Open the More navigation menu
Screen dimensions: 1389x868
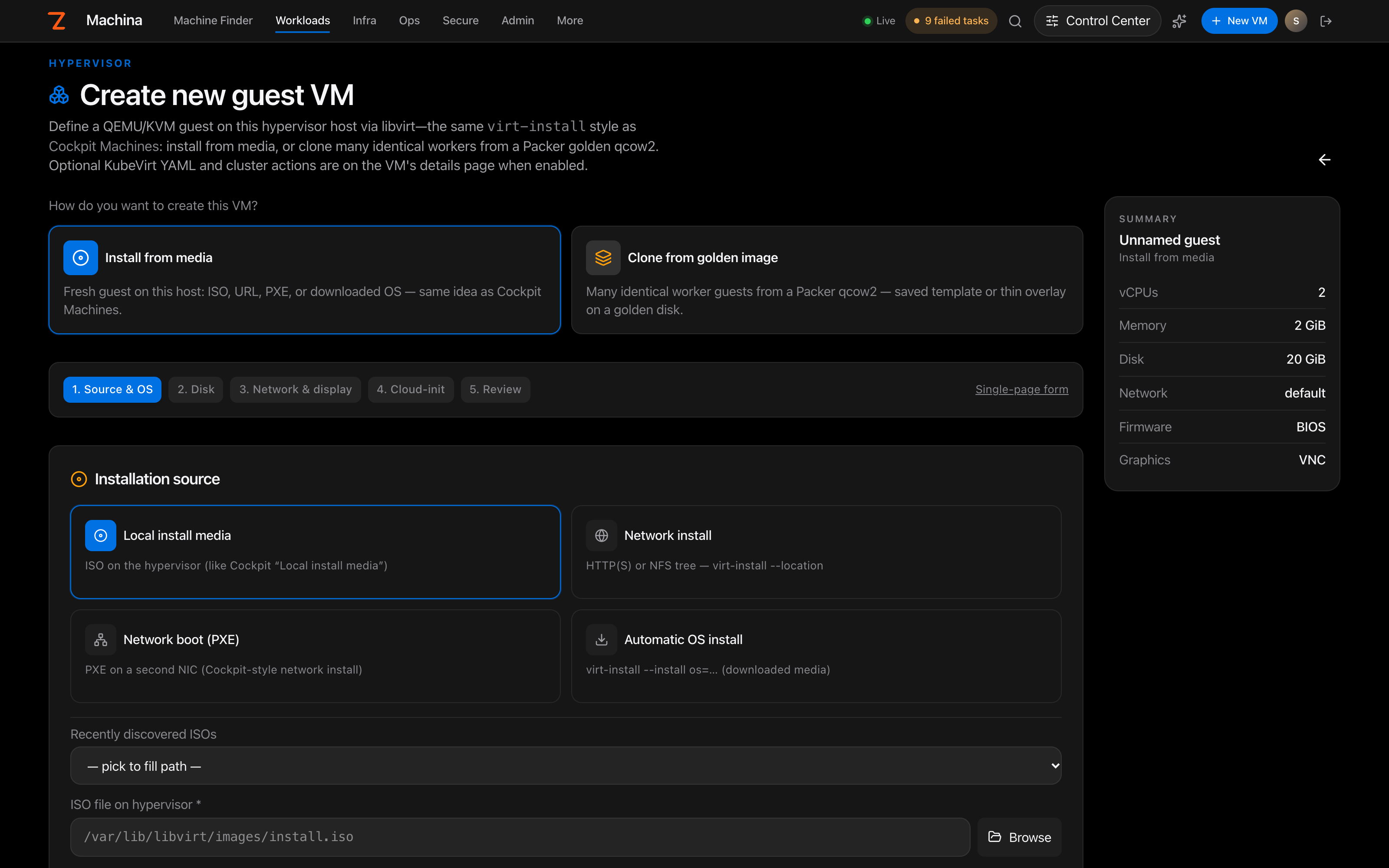click(x=569, y=21)
